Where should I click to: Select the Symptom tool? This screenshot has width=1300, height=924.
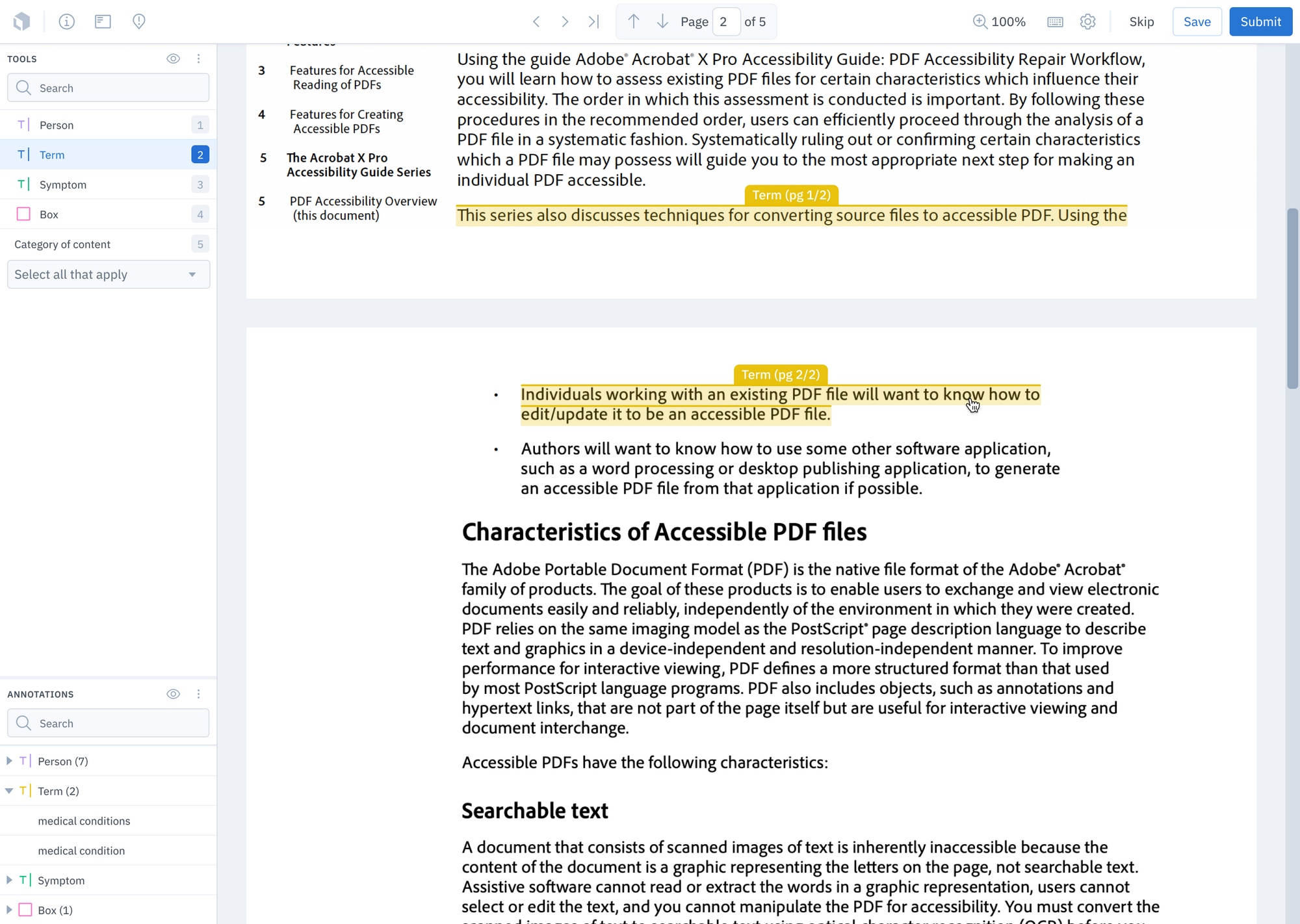click(109, 185)
